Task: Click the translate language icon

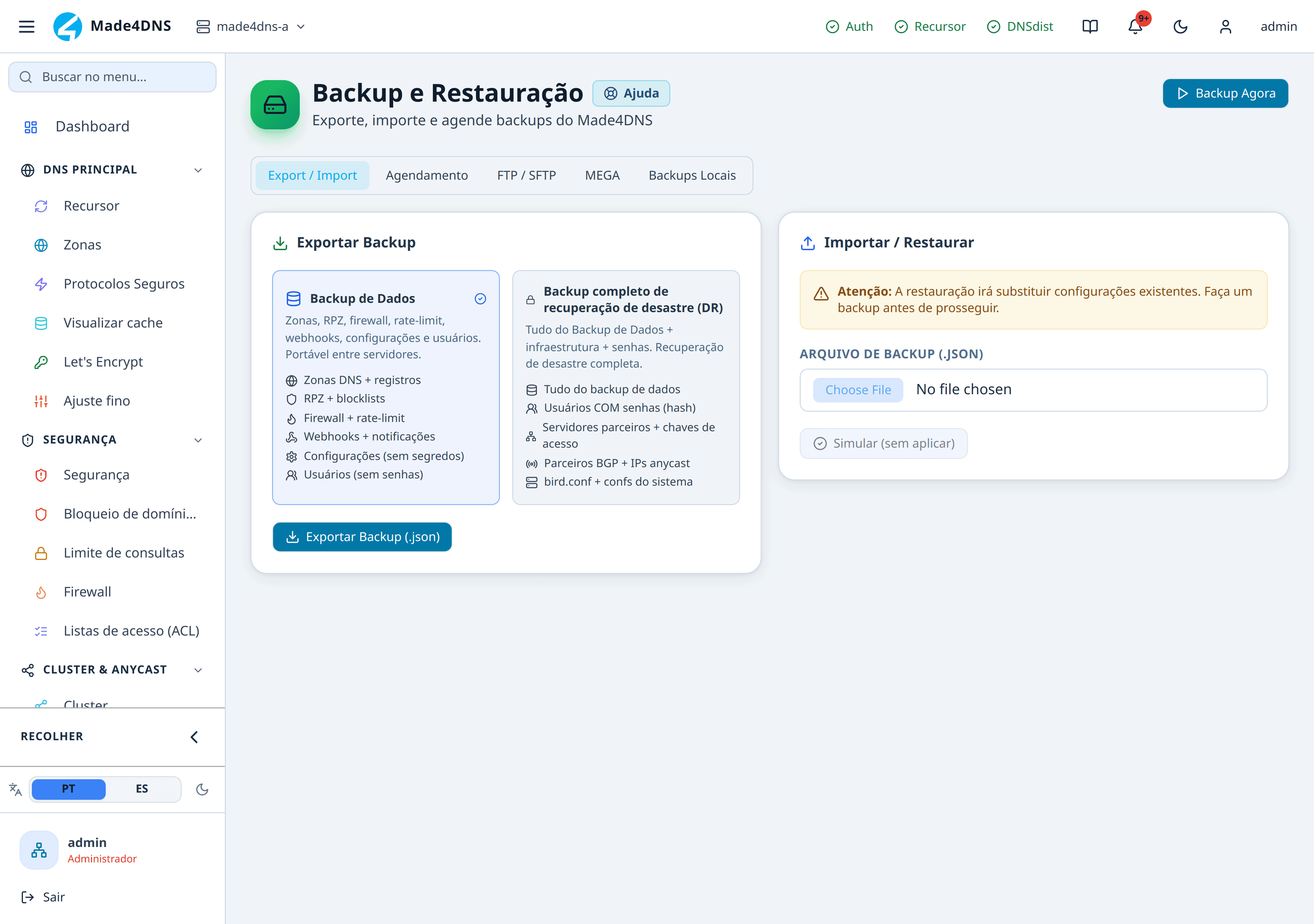Action: [15, 790]
